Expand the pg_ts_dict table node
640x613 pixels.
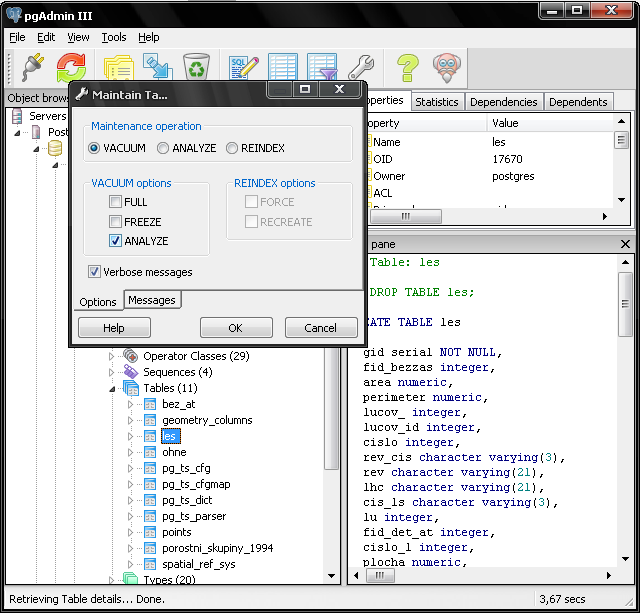131,500
